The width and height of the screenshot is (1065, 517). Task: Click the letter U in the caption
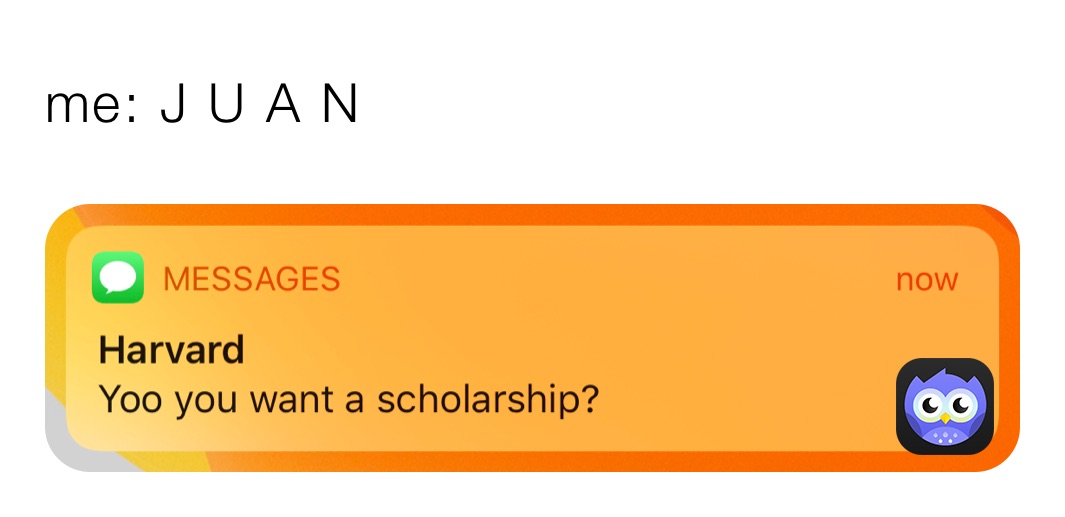(x=226, y=106)
